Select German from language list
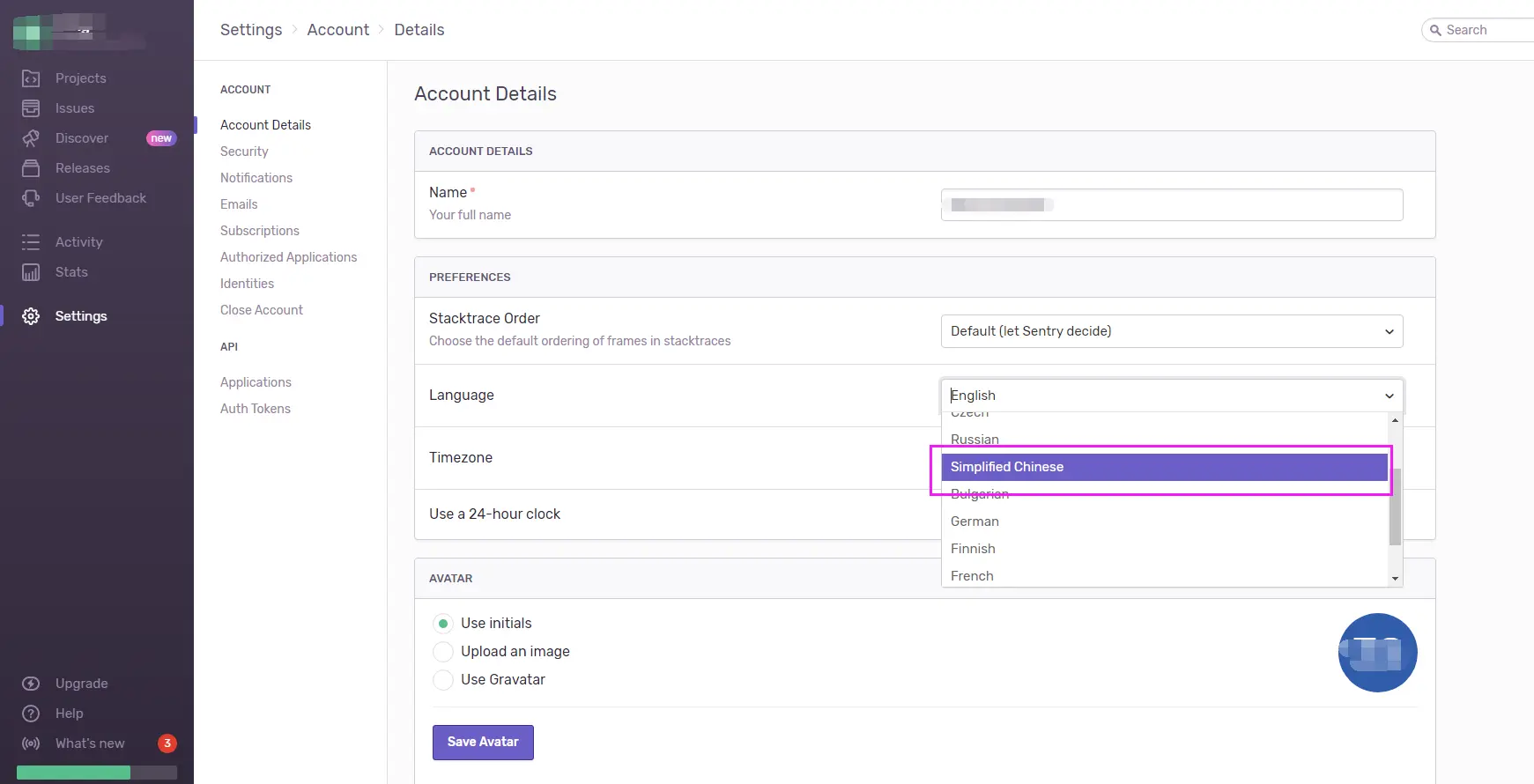 coord(974,521)
